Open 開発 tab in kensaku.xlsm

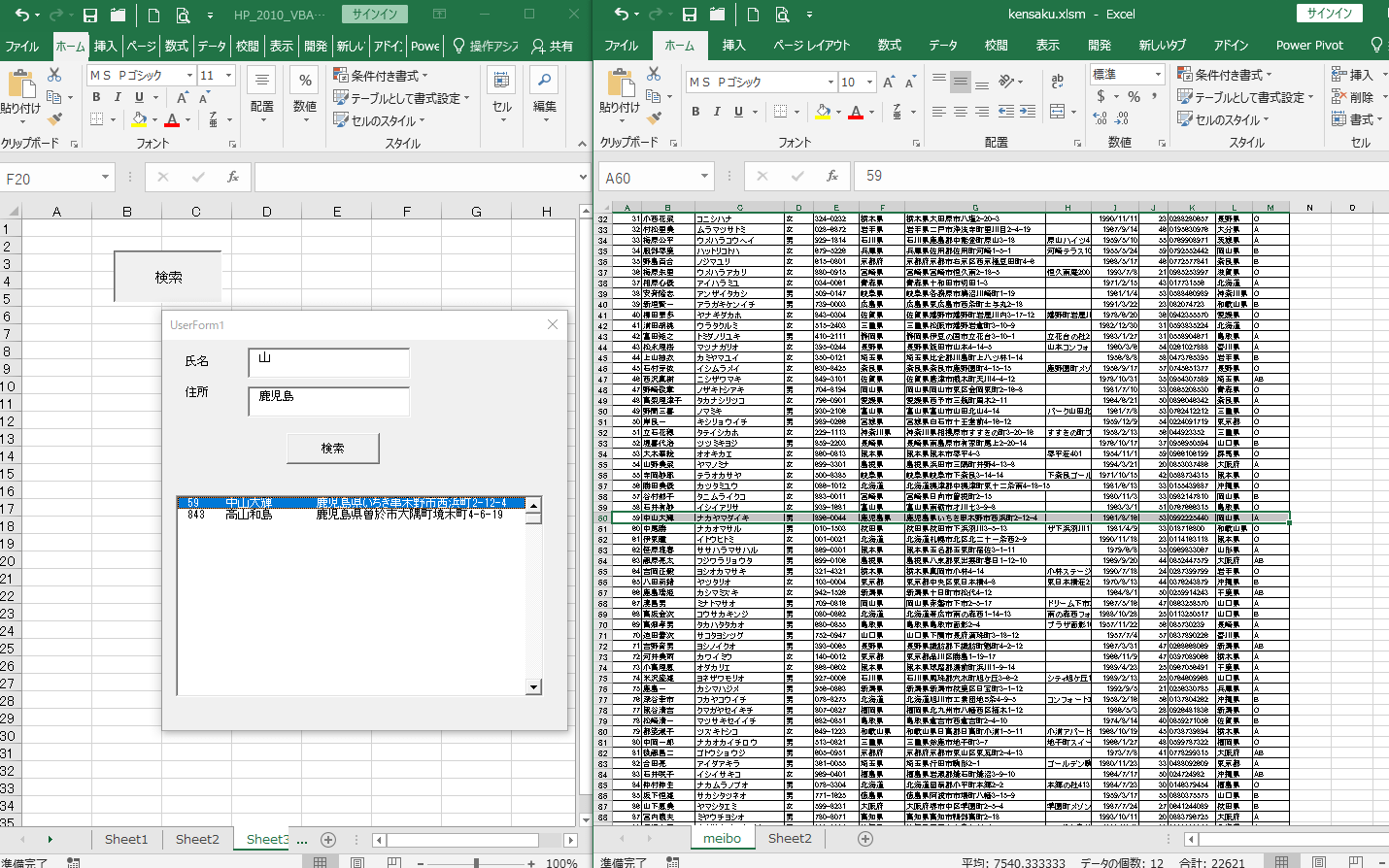[1100, 46]
